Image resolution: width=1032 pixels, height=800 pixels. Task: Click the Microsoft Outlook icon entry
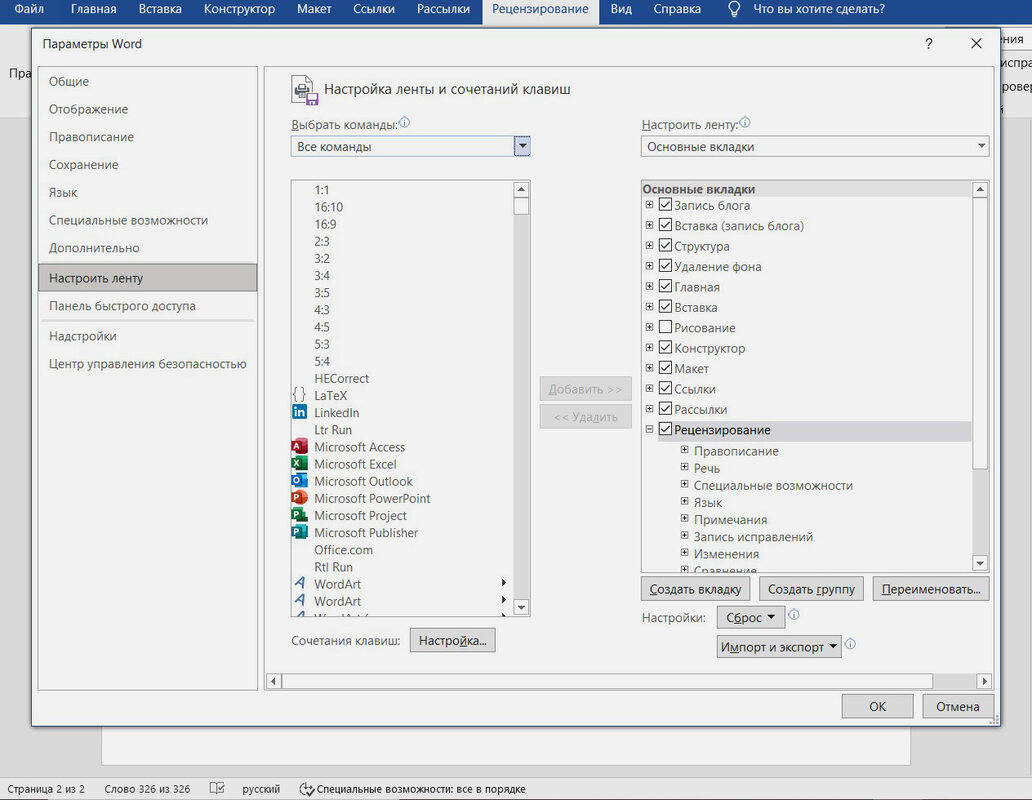point(299,481)
